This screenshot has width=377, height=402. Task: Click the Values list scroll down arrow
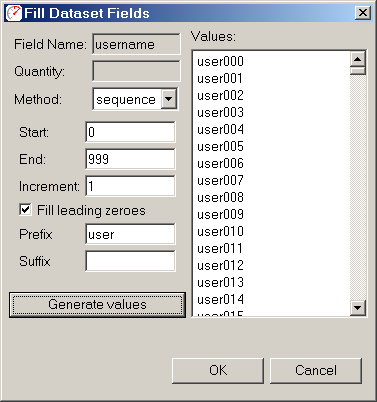coord(358,307)
